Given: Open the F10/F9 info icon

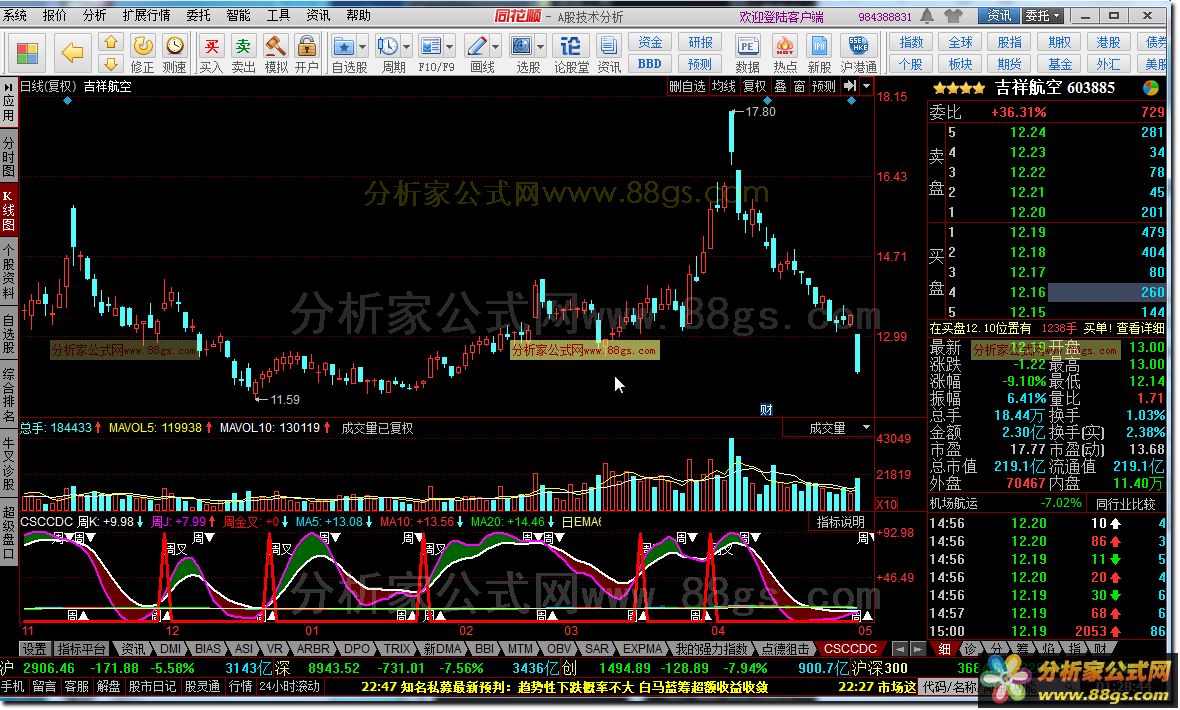Looking at the screenshot, I should (x=430, y=47).
